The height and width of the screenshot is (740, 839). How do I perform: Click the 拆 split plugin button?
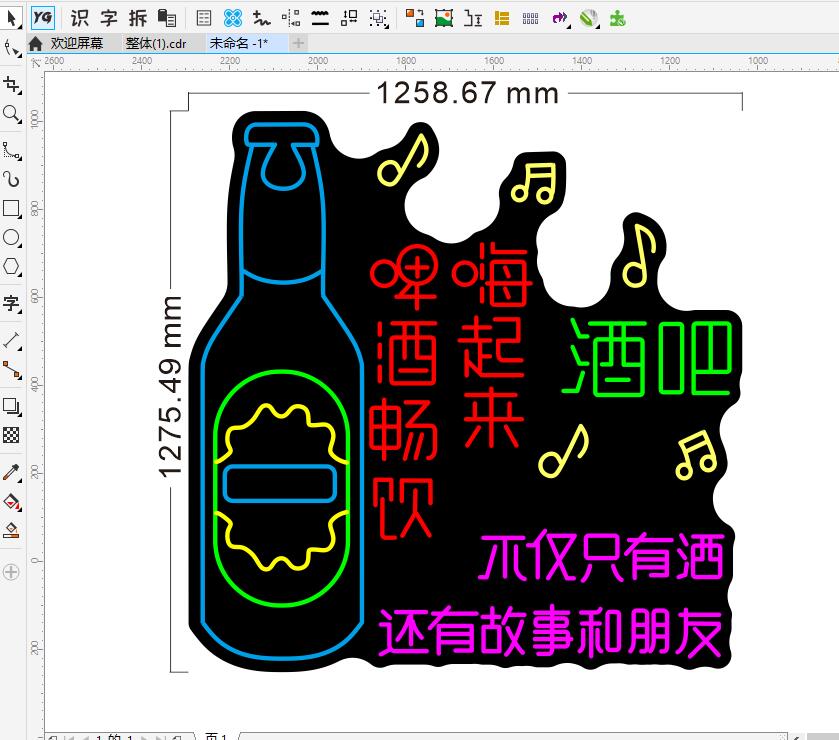pos(138,18)
